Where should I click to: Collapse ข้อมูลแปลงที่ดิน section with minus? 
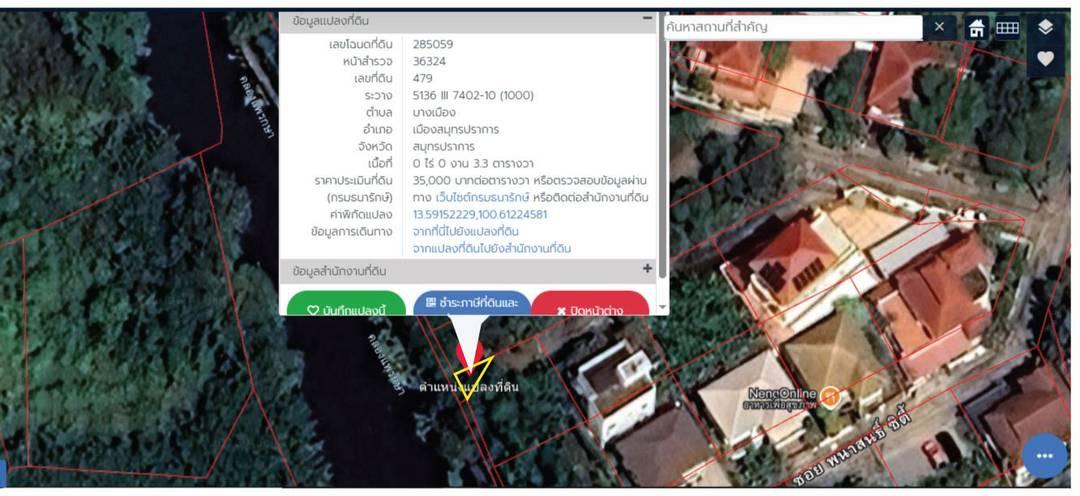647,19
